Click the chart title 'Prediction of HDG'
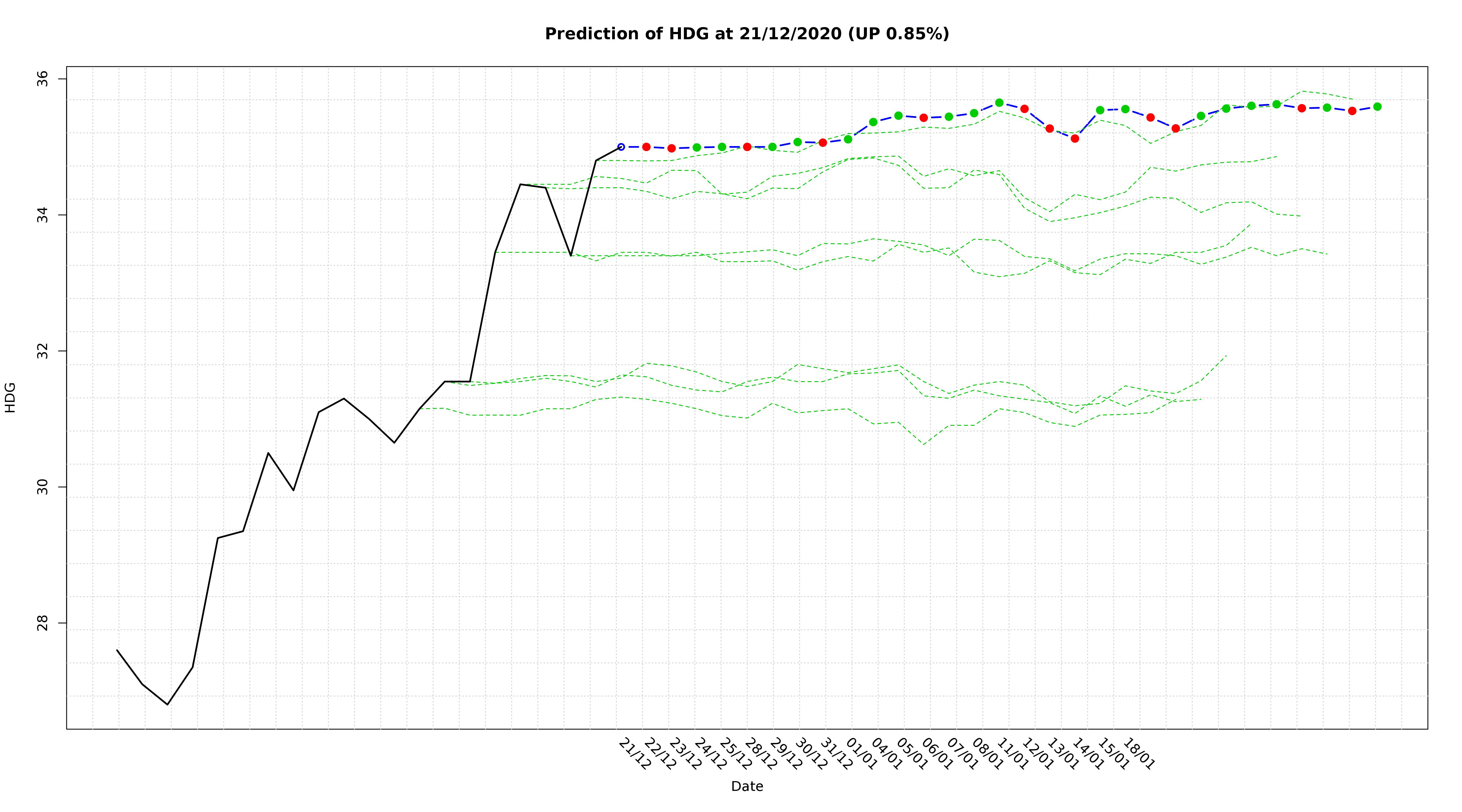 coord(626,34)
